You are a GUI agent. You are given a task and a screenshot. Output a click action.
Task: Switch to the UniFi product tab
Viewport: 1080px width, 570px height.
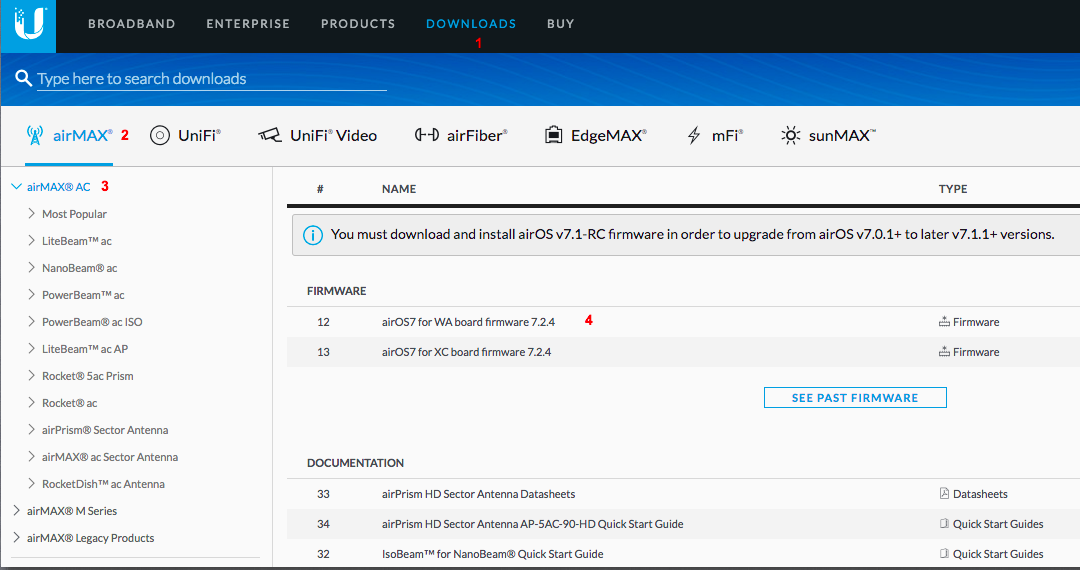point(185,136)
